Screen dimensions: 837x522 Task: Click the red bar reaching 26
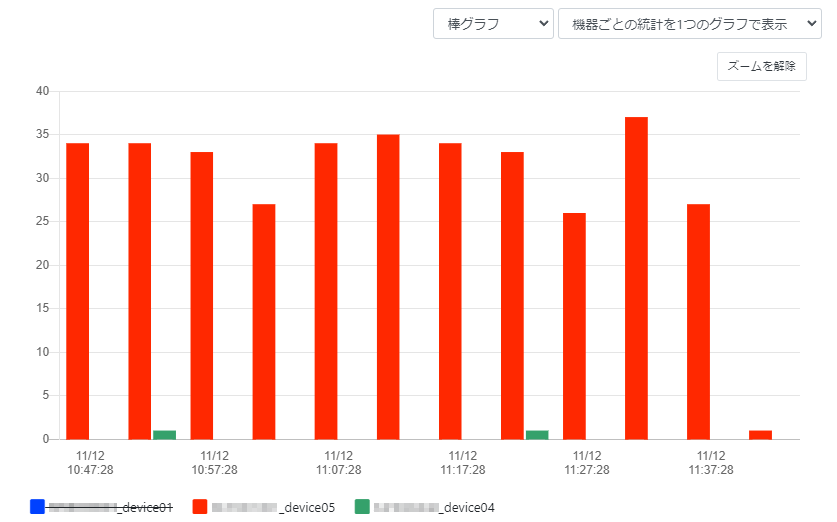[x=574, y=326]
